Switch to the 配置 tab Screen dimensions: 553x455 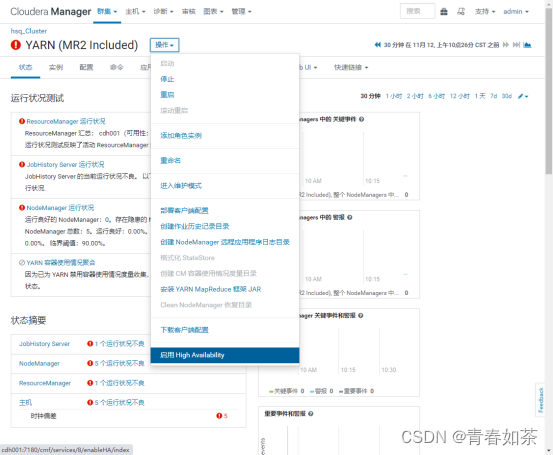(x=86, y=67)
